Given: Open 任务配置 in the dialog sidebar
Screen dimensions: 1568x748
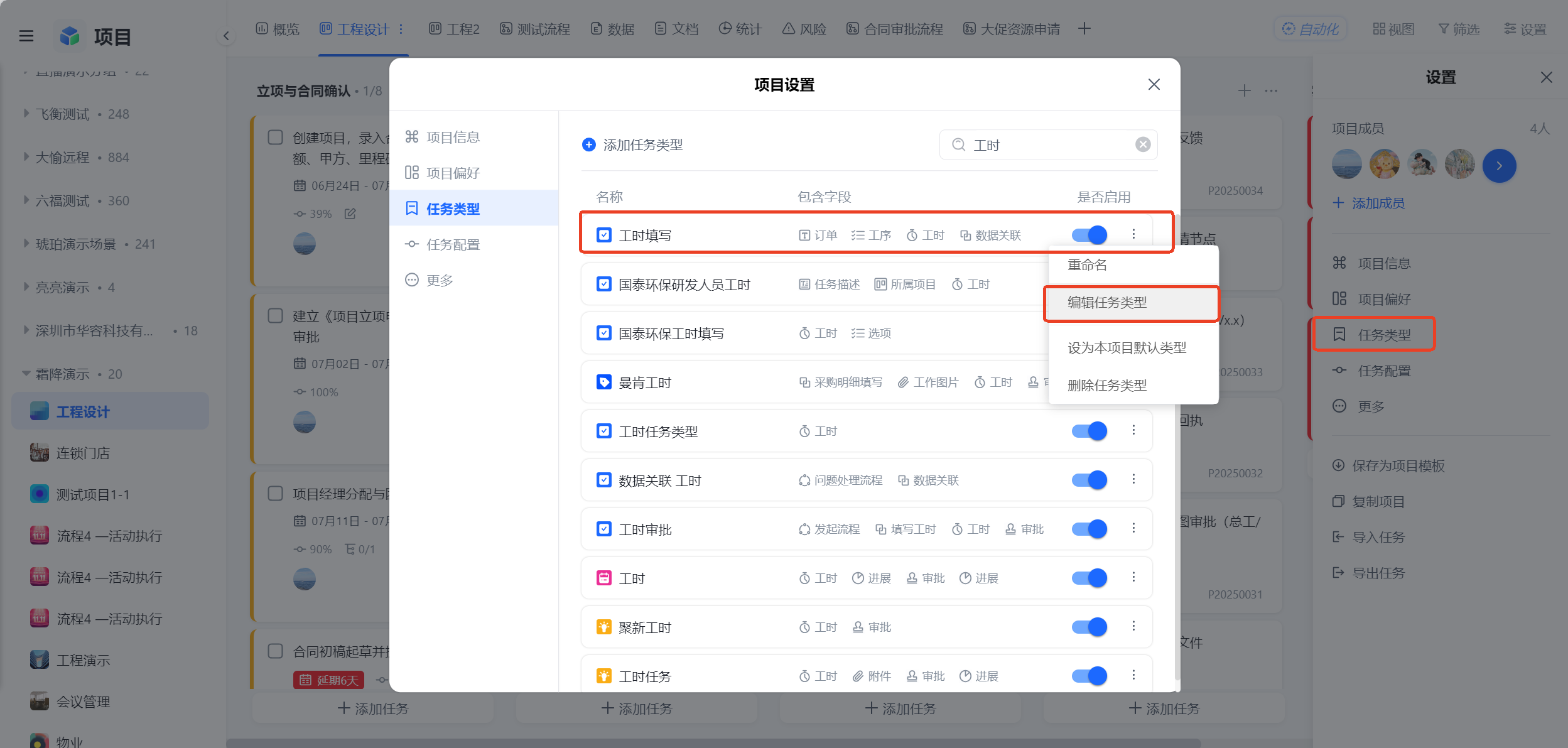Looking at the screenshot, I should (x=473, y=244).
